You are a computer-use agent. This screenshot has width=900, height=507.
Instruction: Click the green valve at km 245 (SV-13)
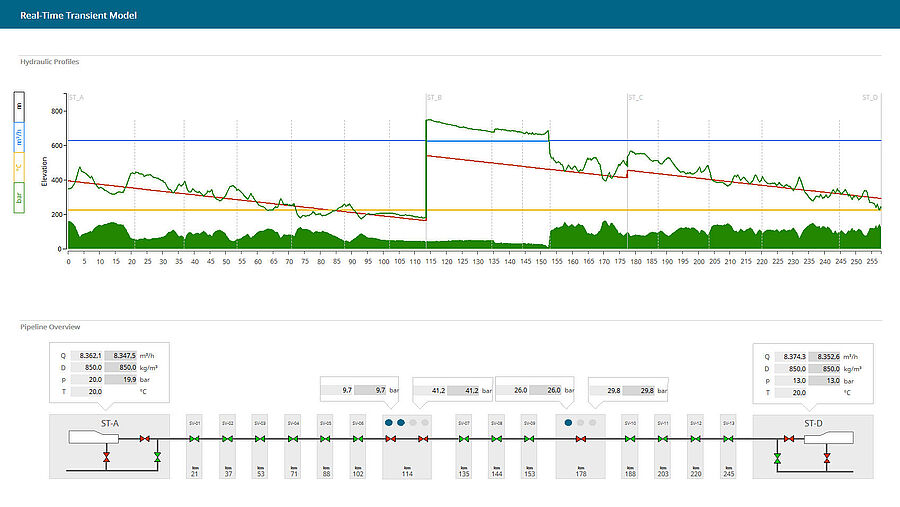pyautogui.click(x=728, y=439)
